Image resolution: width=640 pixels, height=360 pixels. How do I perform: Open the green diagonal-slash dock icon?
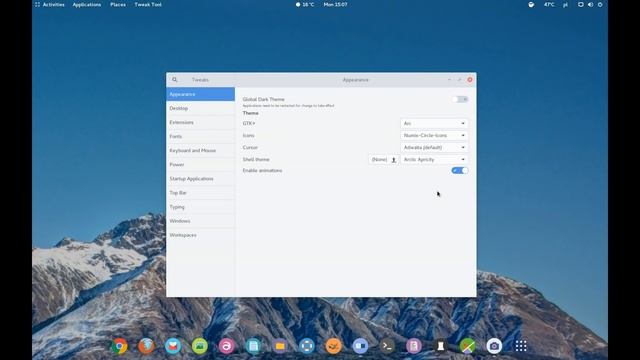467,346
